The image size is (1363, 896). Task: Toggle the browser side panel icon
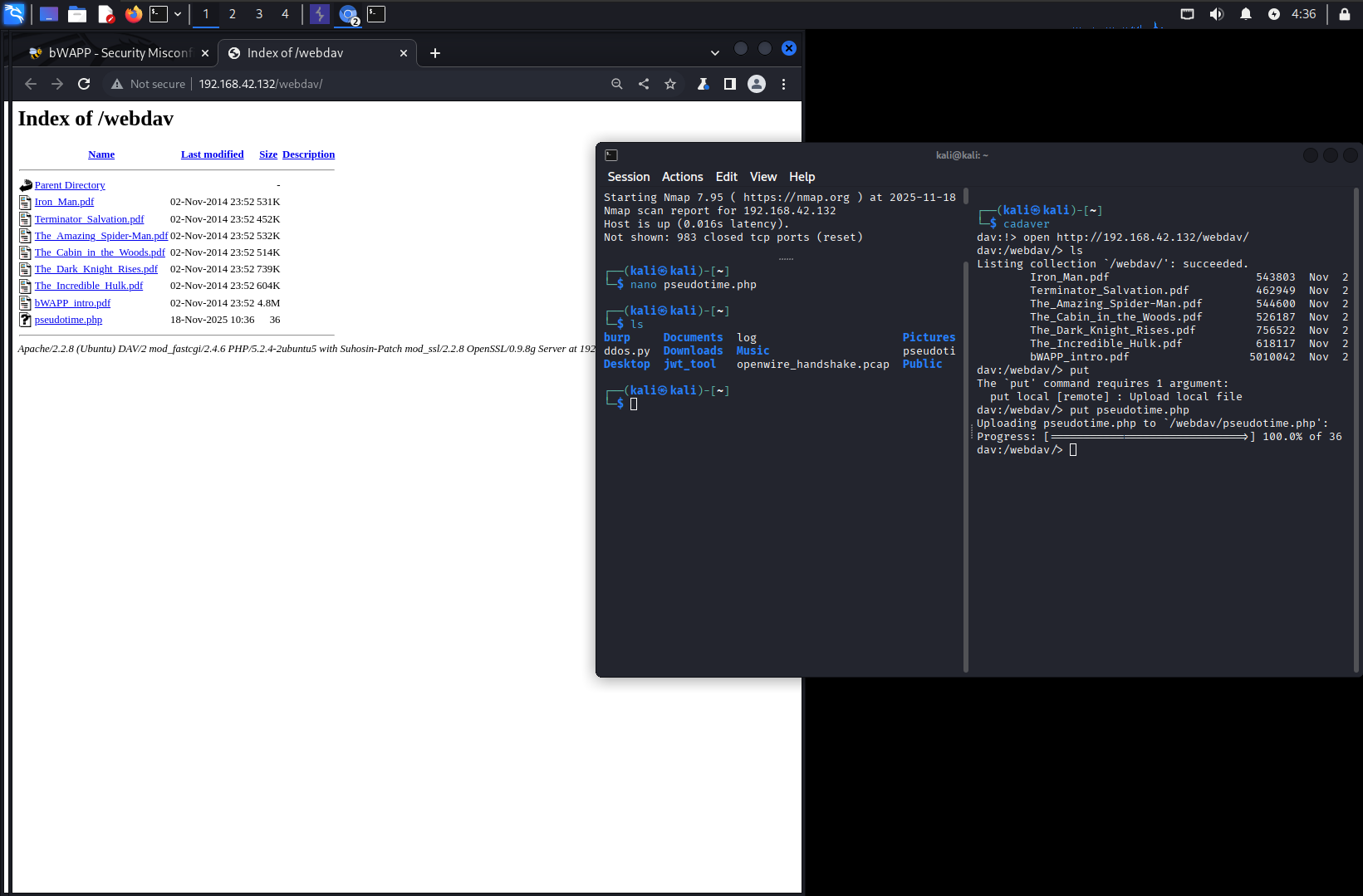730,84
